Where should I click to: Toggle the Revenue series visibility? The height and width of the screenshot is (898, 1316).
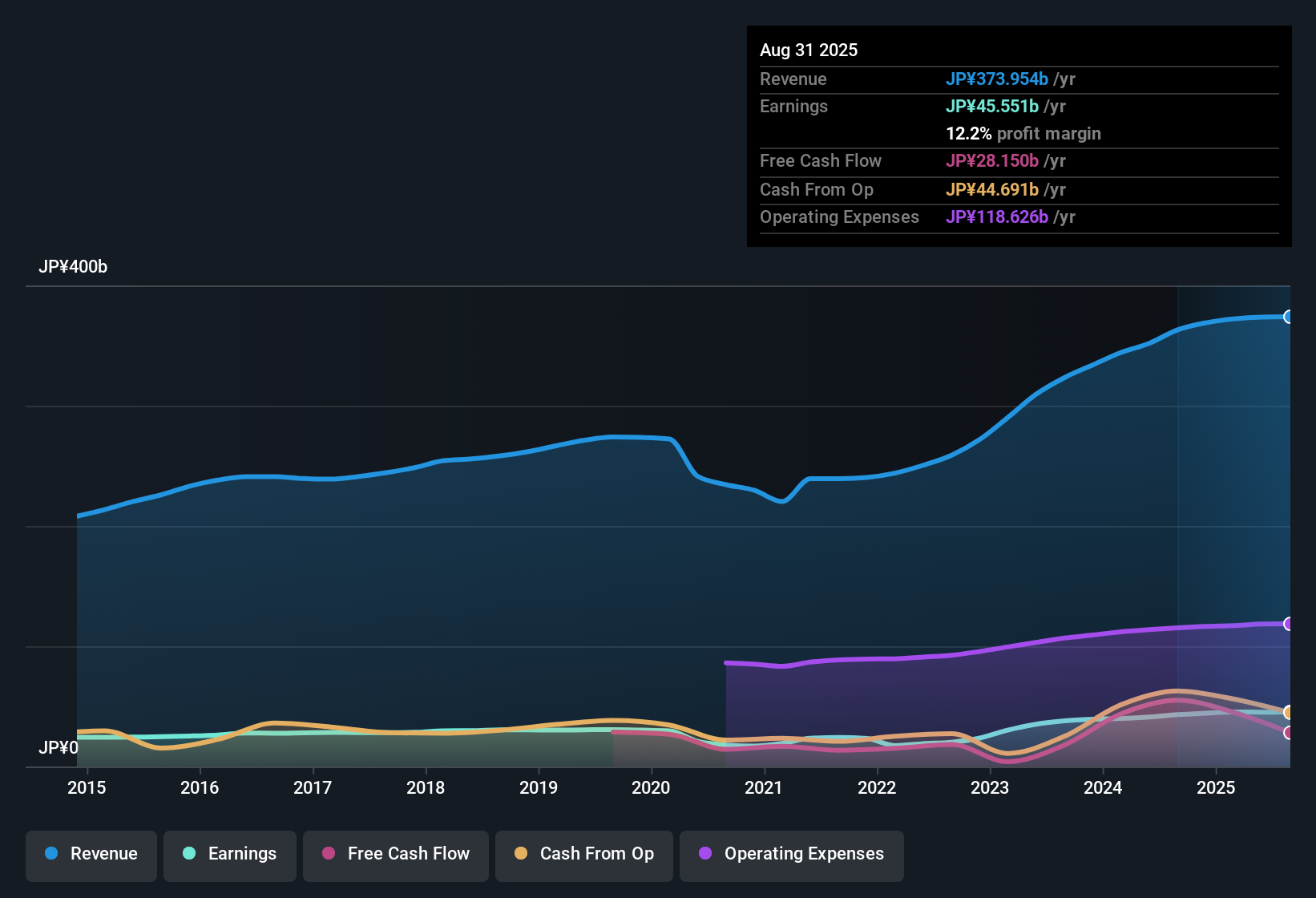tap(91, 854)
